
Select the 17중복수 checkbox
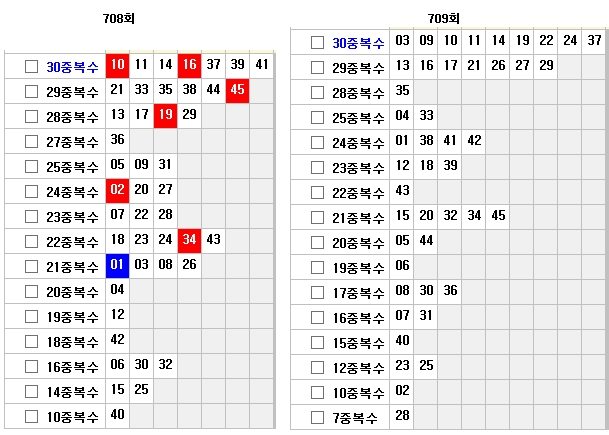point(317,291)
